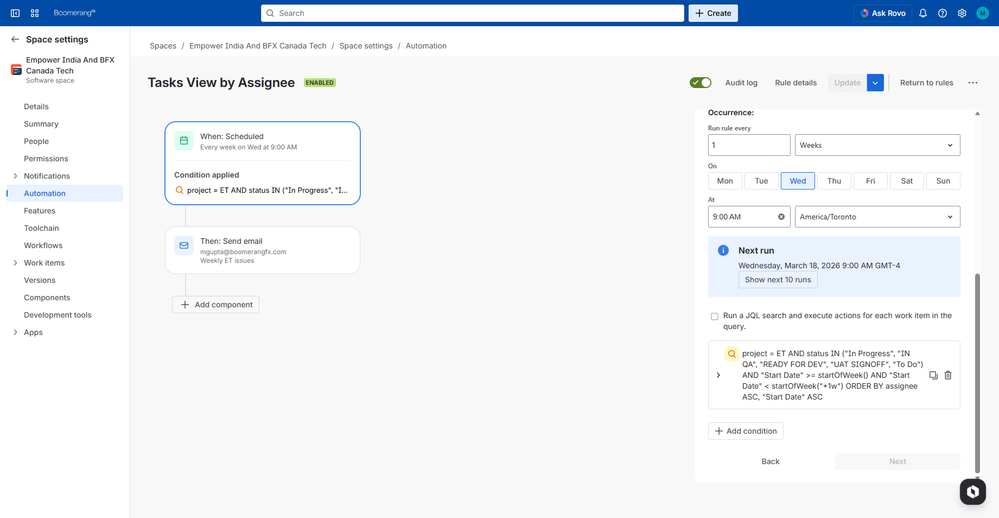Click the Empower India space avatar icon
999x518 pixels.
click(17, 70)
